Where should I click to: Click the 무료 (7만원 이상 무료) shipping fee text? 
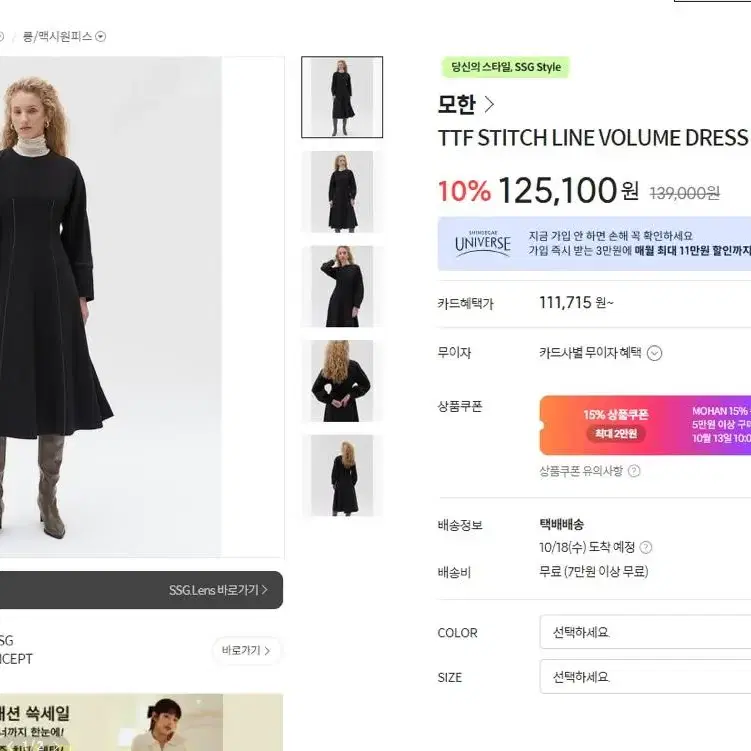tap(594, 571)
